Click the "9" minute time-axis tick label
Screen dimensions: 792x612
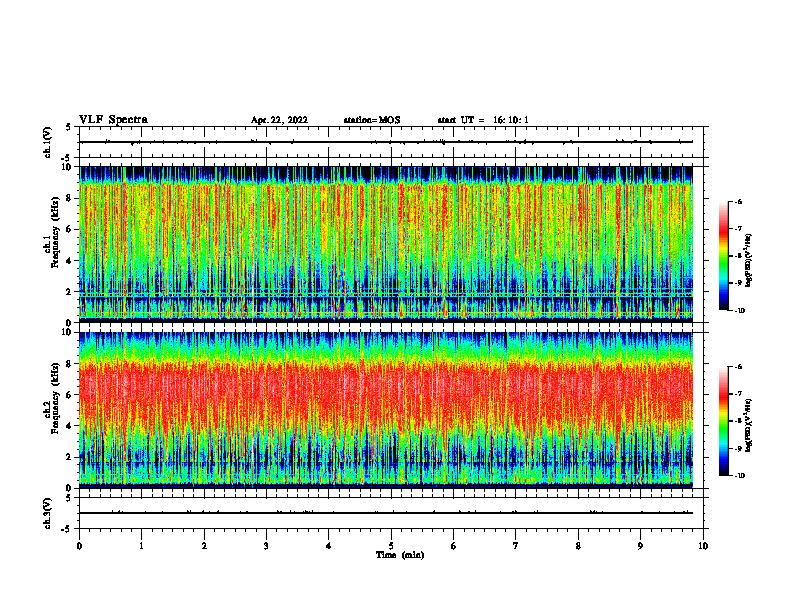pos(640,546)
